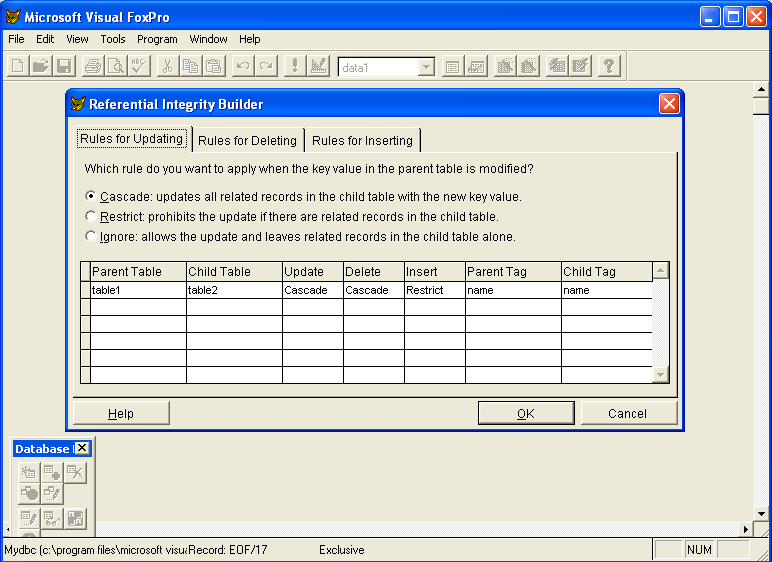Click the New file toolbar icon

coord(18,66)
